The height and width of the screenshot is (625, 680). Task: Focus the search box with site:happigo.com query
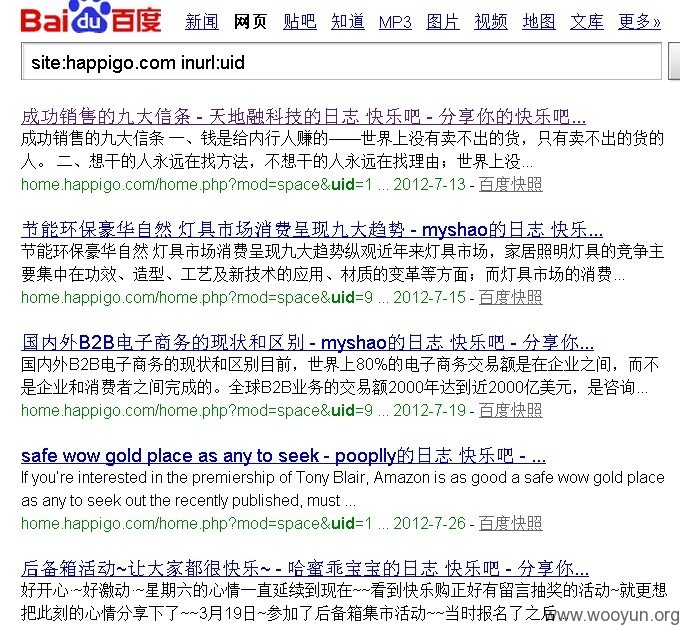pyautogui.click(x=341, y=61)
